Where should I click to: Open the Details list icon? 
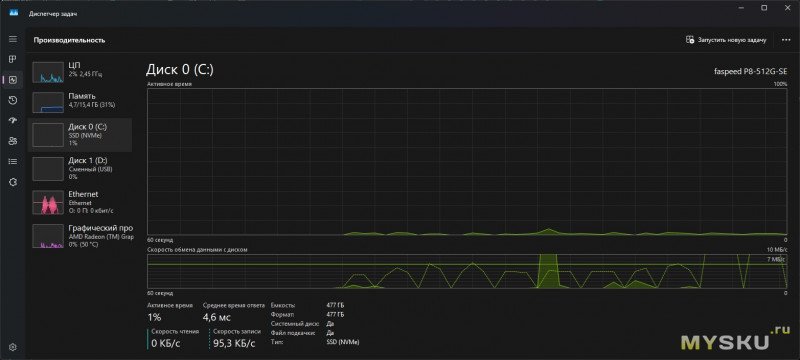pos(13,162)
